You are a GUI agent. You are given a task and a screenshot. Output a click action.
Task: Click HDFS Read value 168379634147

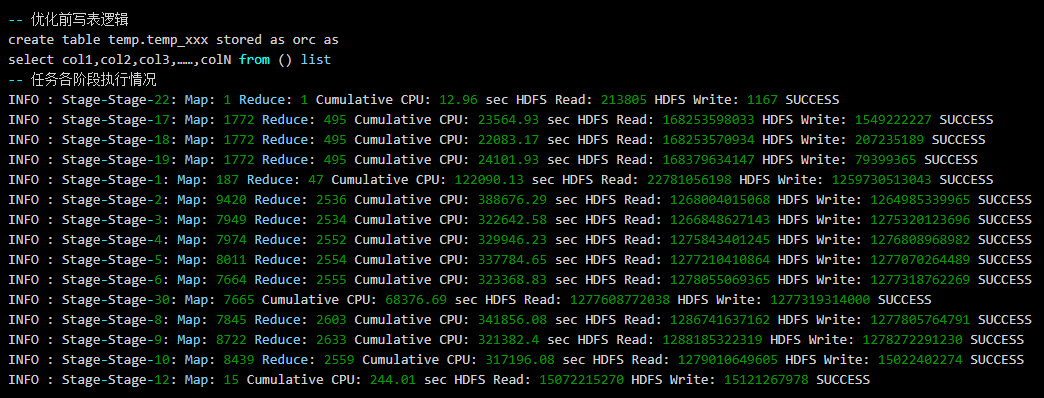click(x=708, y=160)
